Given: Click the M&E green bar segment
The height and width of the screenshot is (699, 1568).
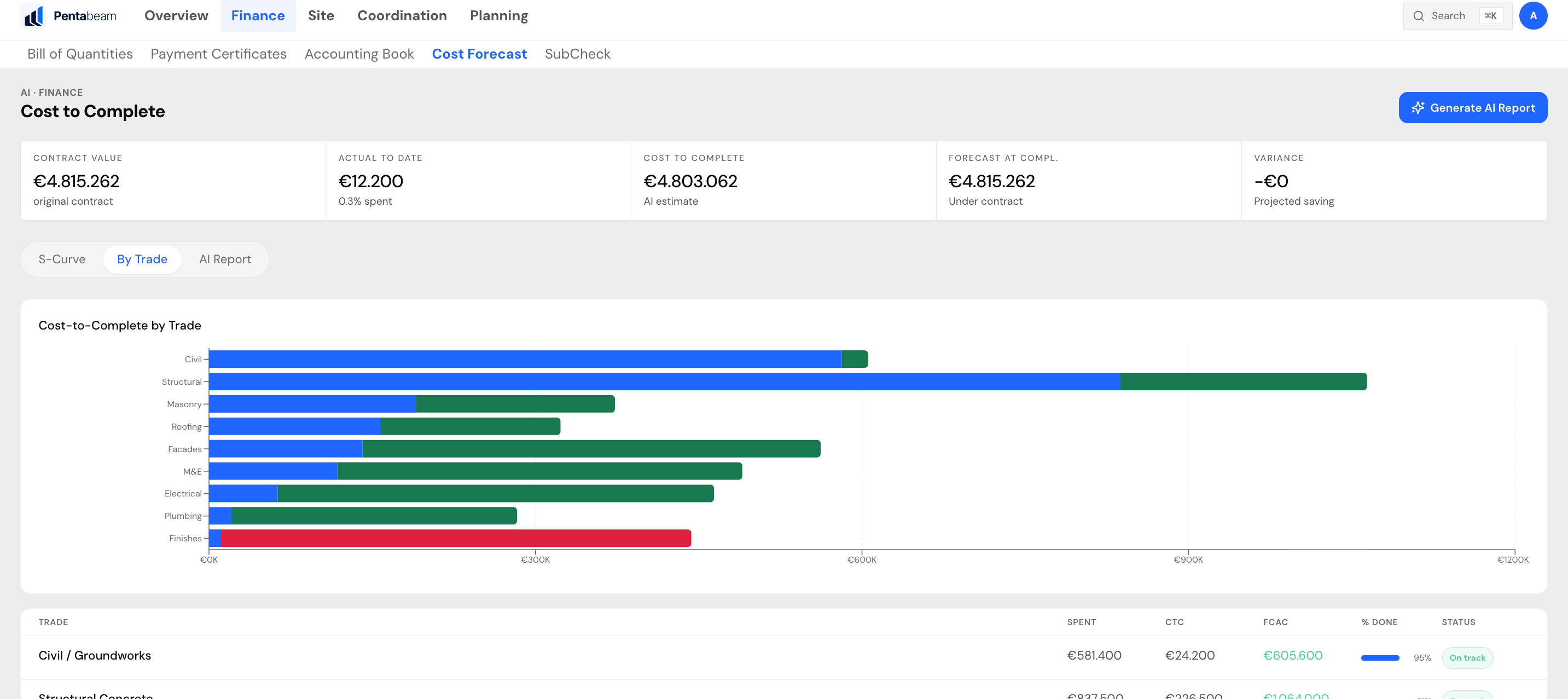Looking at the screenshot, I should (x=539, y=471).
